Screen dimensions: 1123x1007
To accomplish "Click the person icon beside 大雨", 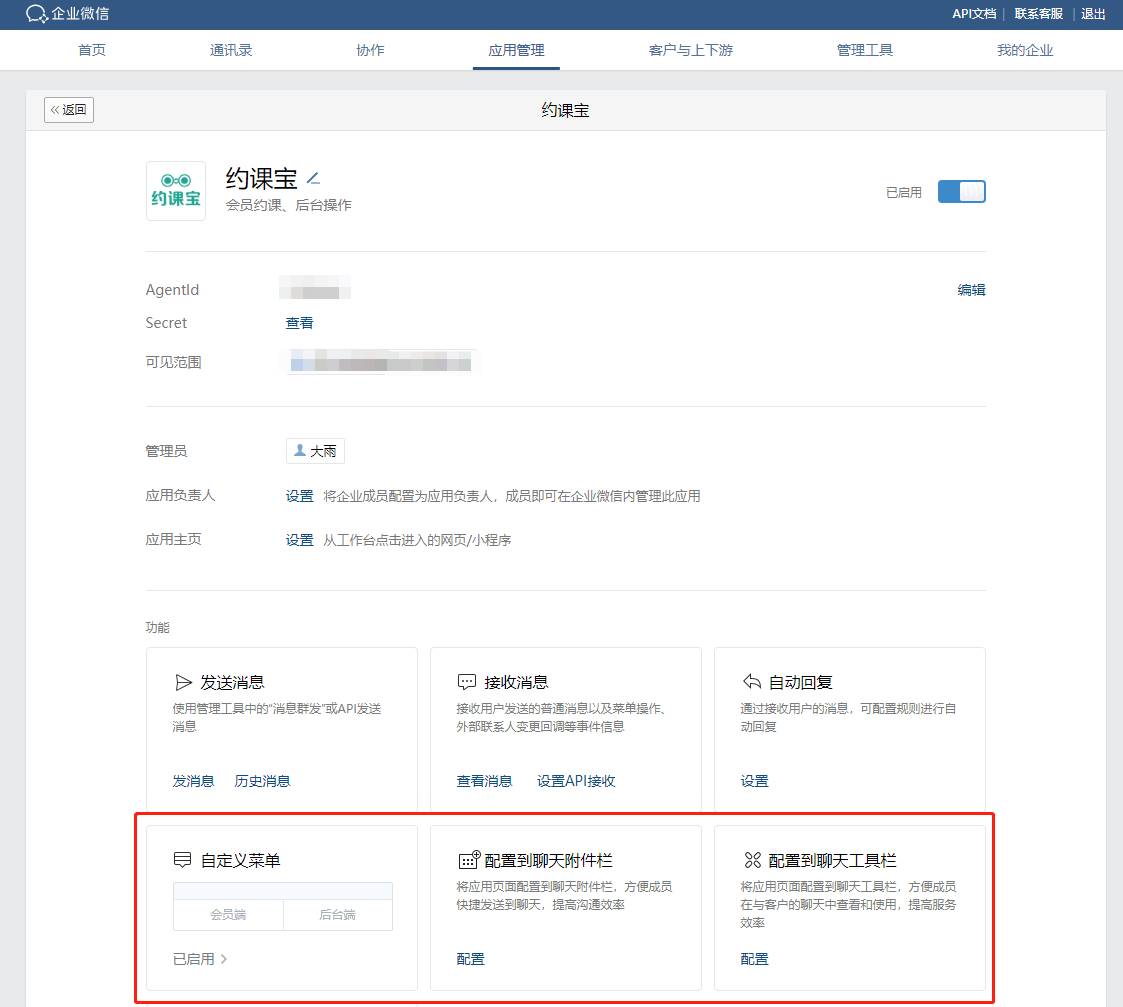I will click(x=300, y=450).
